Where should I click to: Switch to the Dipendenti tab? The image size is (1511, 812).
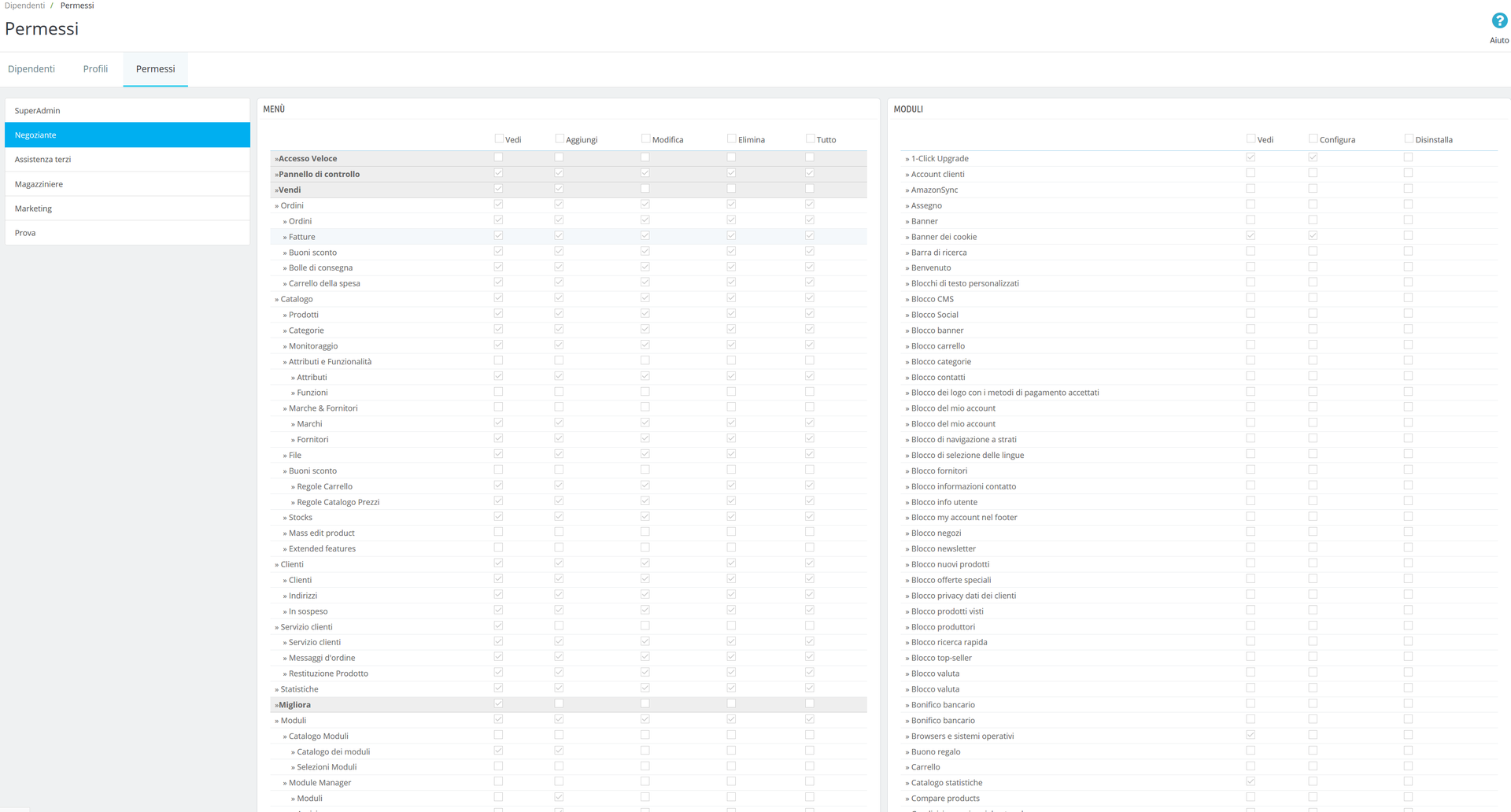coord(31,69)
